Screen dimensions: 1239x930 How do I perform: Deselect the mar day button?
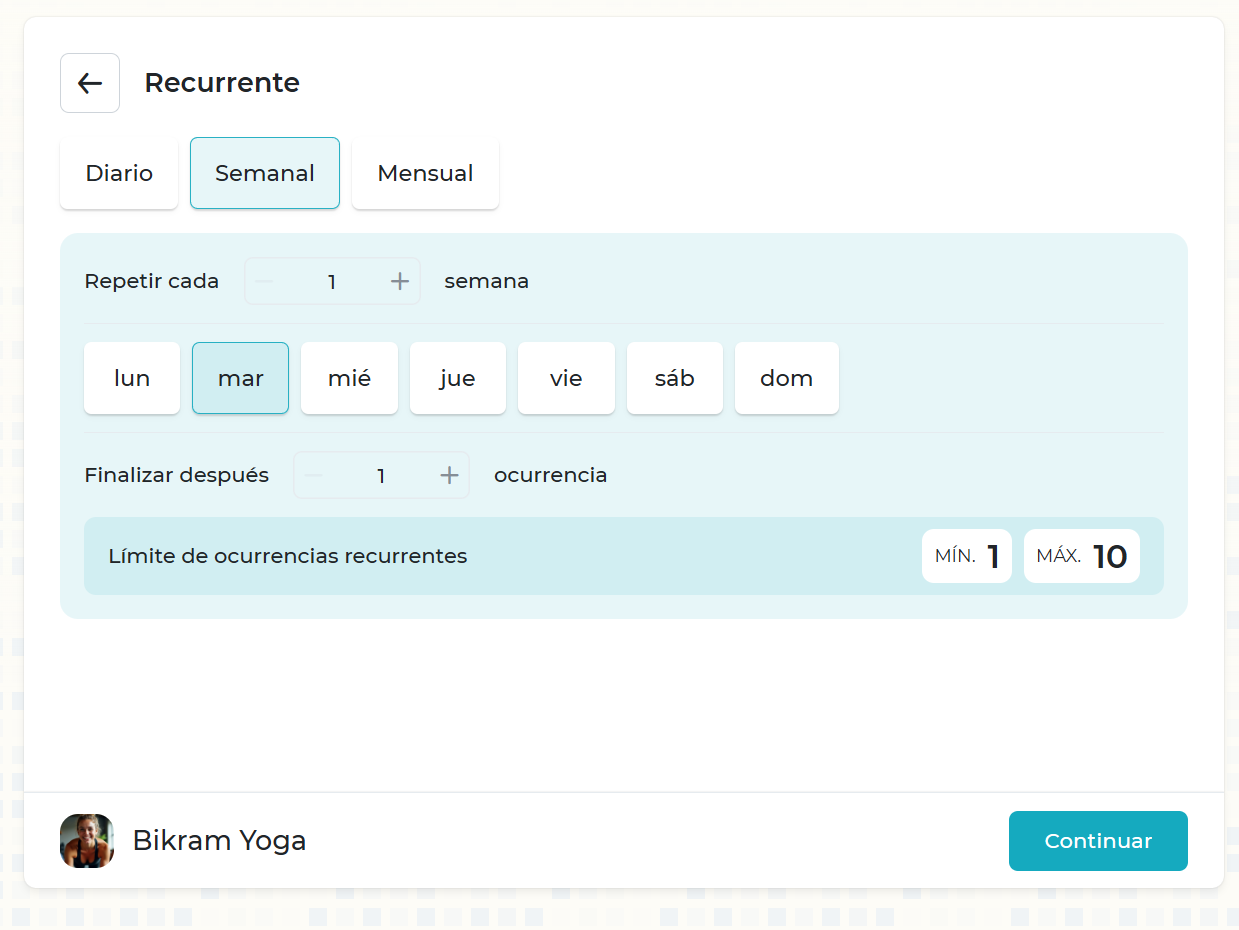(240, 378)
